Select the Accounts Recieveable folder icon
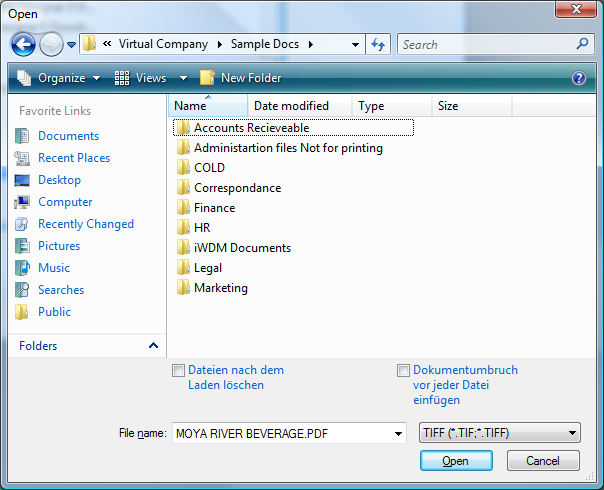 (x=183, y=128)
